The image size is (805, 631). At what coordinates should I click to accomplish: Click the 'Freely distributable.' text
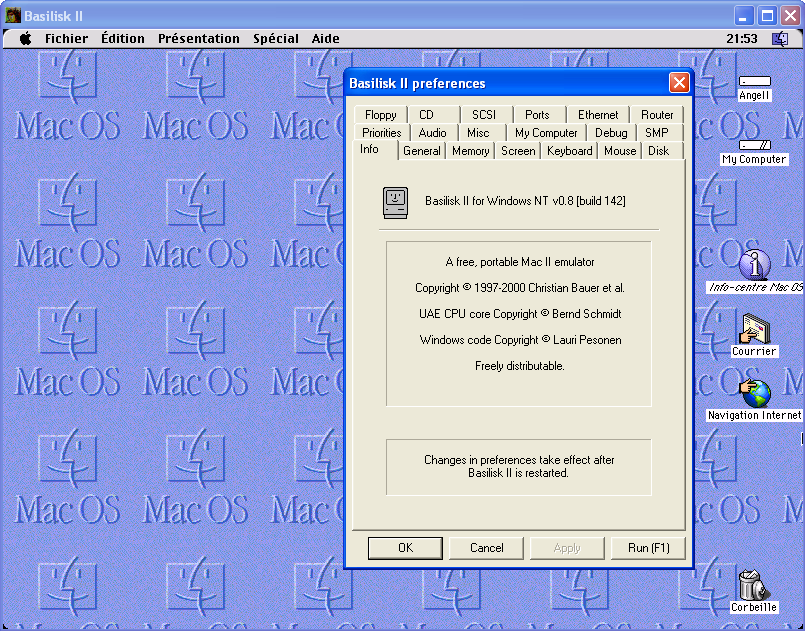(x=520, y=366)
